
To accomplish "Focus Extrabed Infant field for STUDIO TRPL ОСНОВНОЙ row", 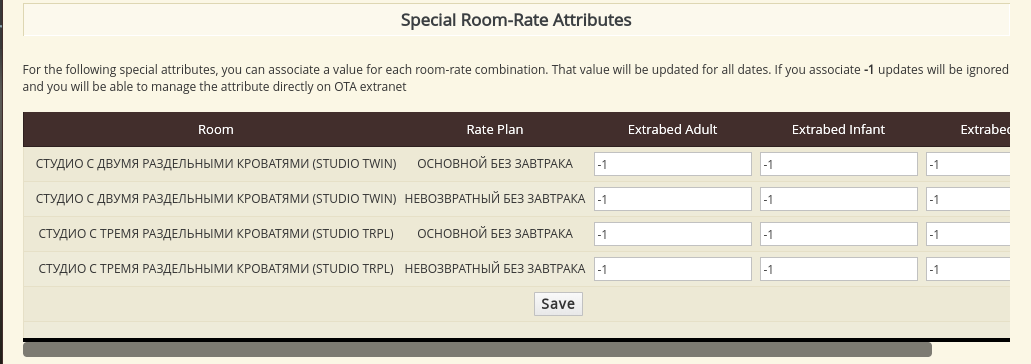I will point(839,234).
